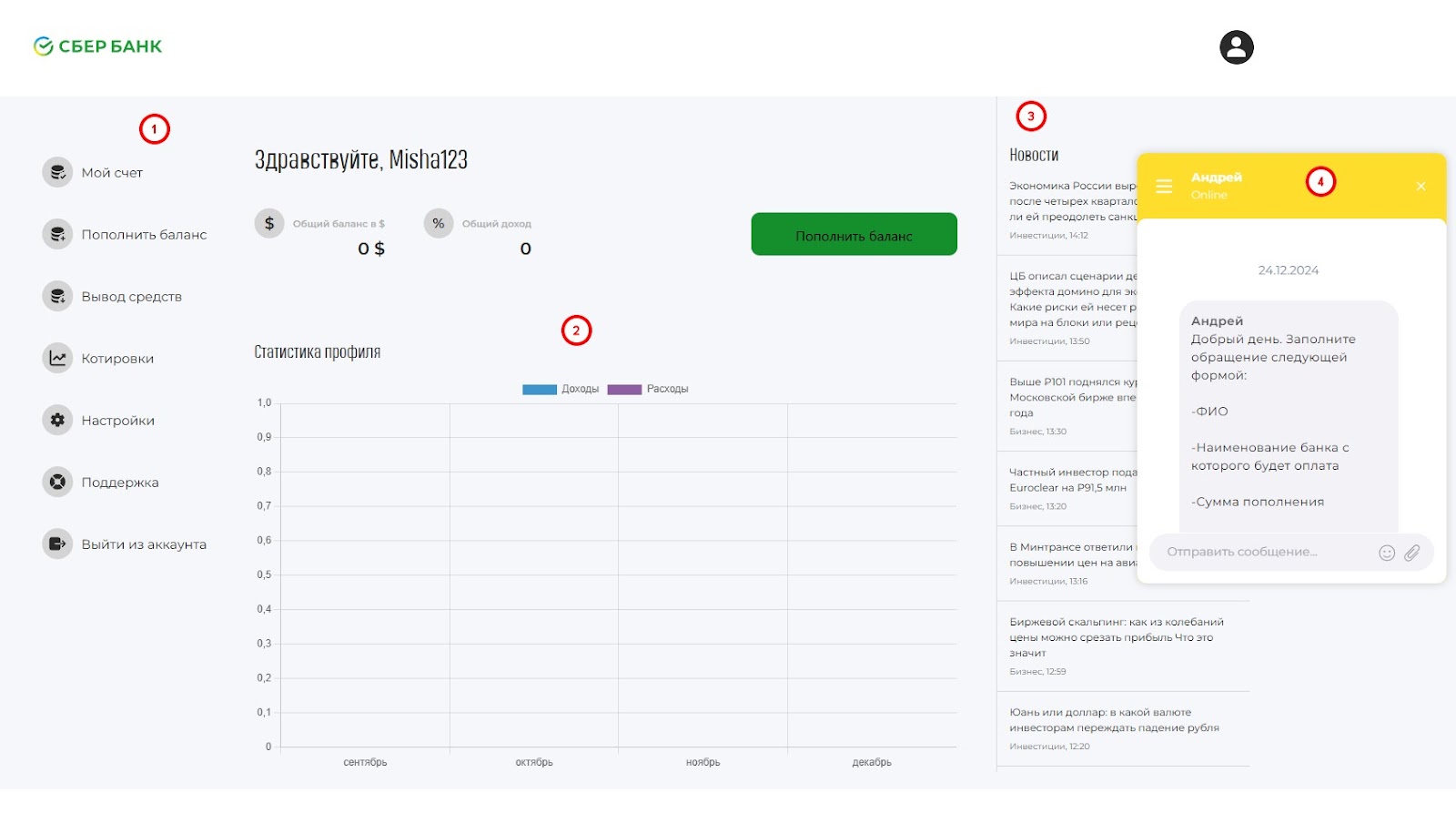
Task: Open news ЦБ описал сценарии
Action: coord(1073,299)
